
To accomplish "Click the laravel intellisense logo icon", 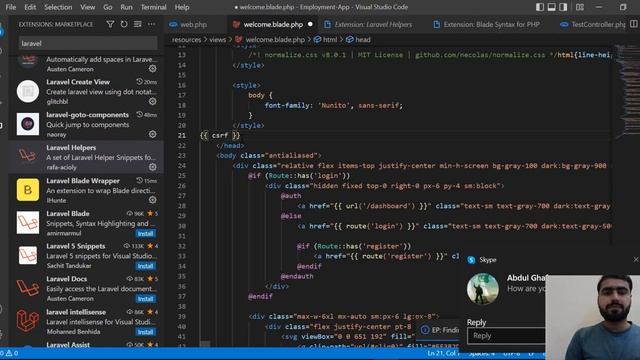I will [x=28, y=321].
